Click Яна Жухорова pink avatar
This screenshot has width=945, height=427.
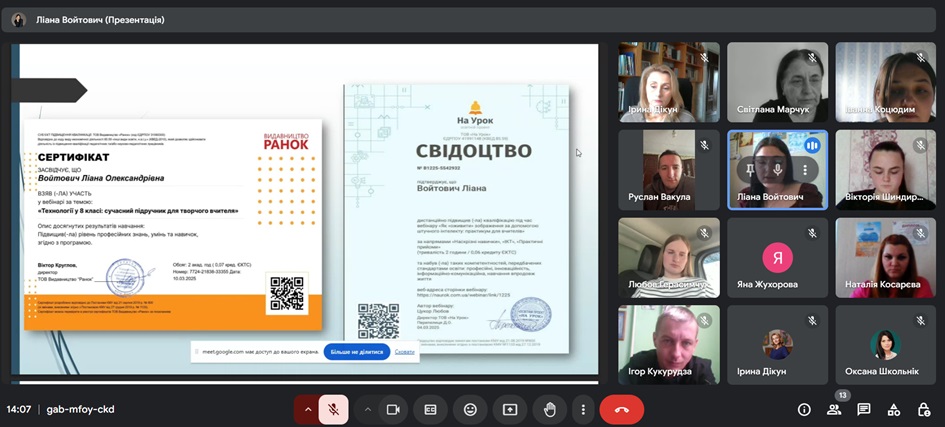pos(777,258)
